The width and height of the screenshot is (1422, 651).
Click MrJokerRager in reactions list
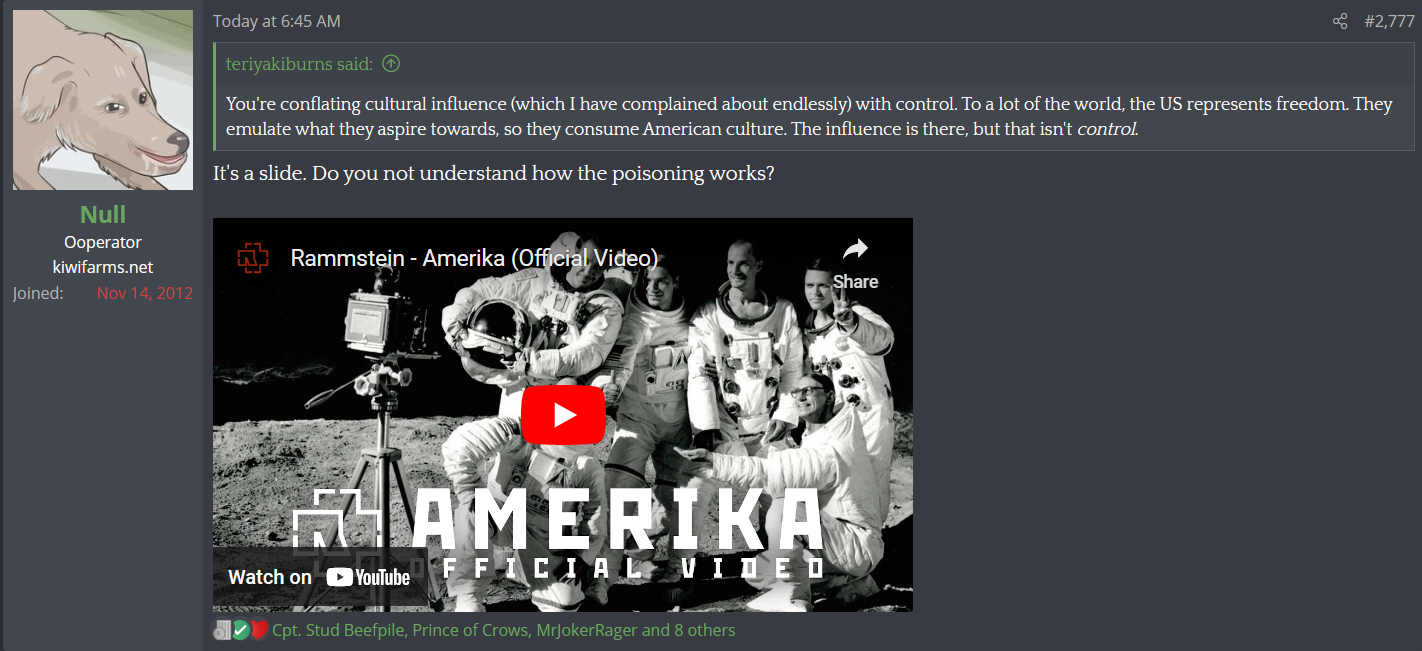(x=586, y=630)
